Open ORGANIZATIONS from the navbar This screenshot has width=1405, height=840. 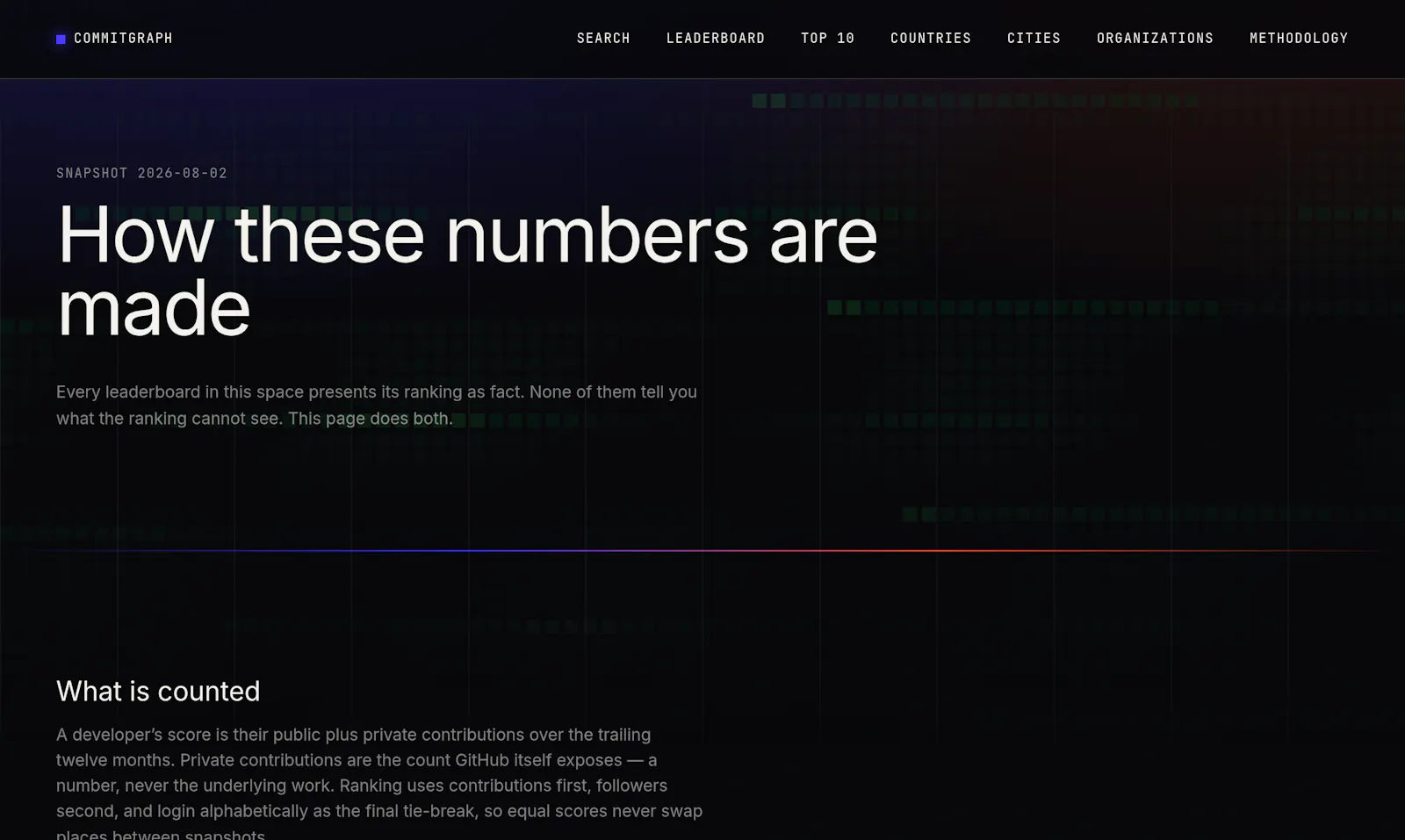pyautogui.click(x=1155, y=39)
